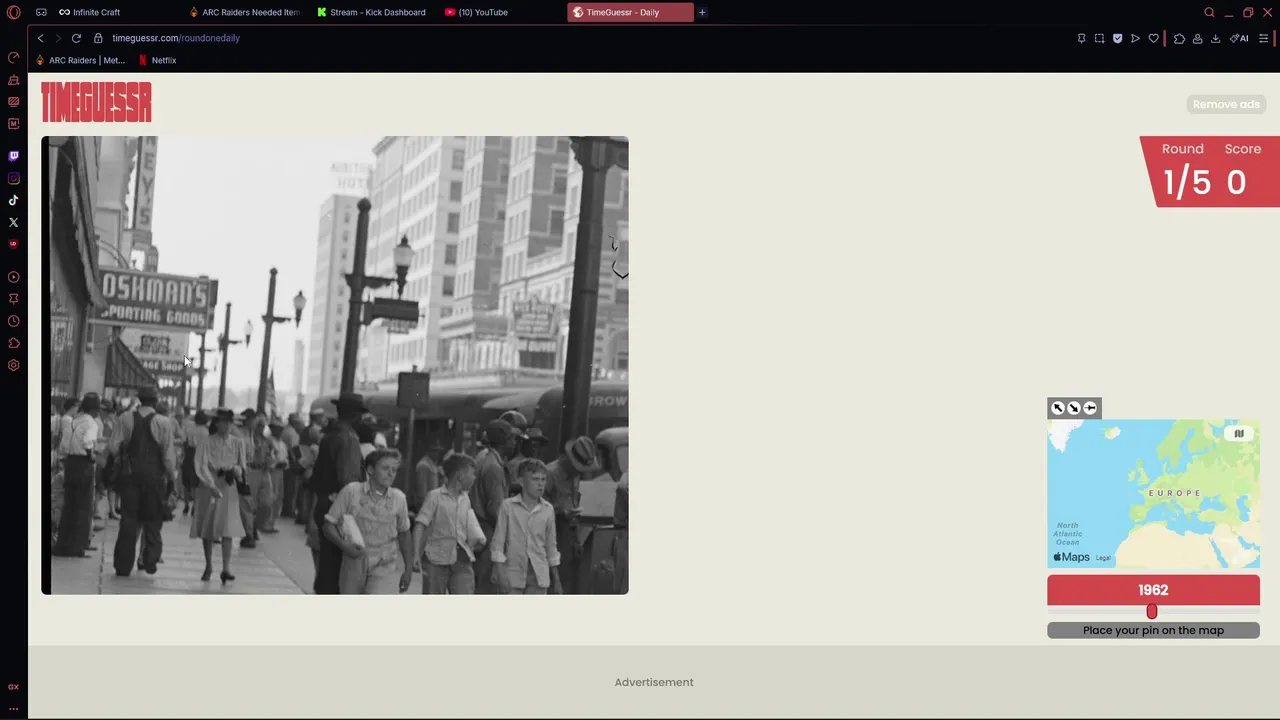Open the AI assistant button
Viewport: 1280px width, 720px height.
pos(1239,38)
